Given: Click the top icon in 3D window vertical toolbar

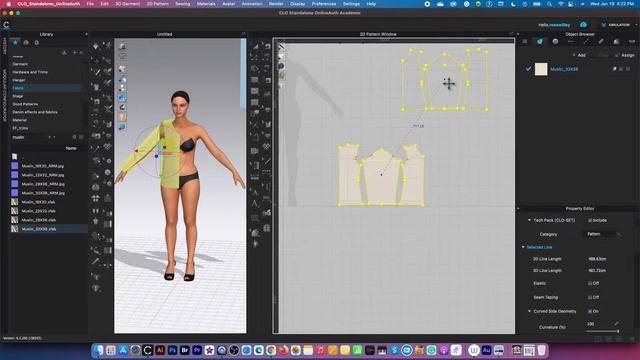Looking at the screenshot, I should (122, 46).
